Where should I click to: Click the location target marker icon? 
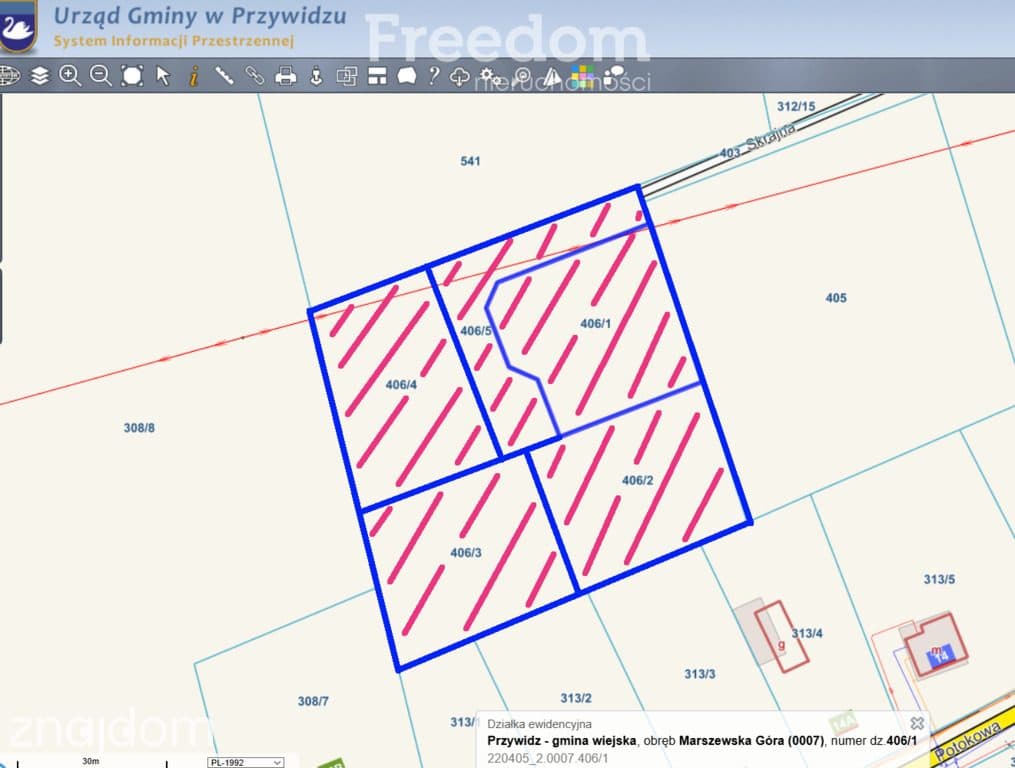522,76
